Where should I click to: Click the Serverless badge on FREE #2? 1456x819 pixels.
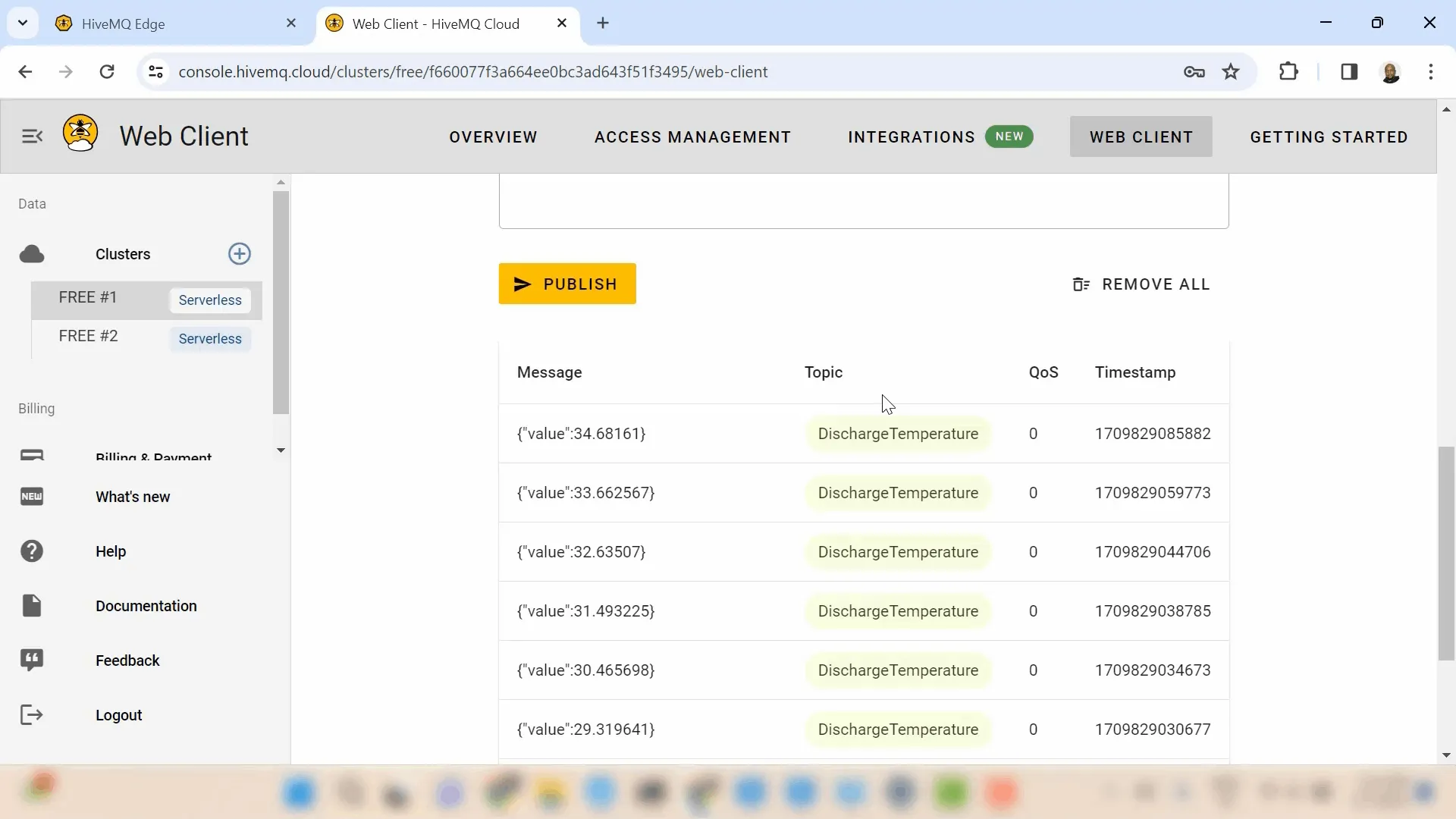tap(210, 339)
